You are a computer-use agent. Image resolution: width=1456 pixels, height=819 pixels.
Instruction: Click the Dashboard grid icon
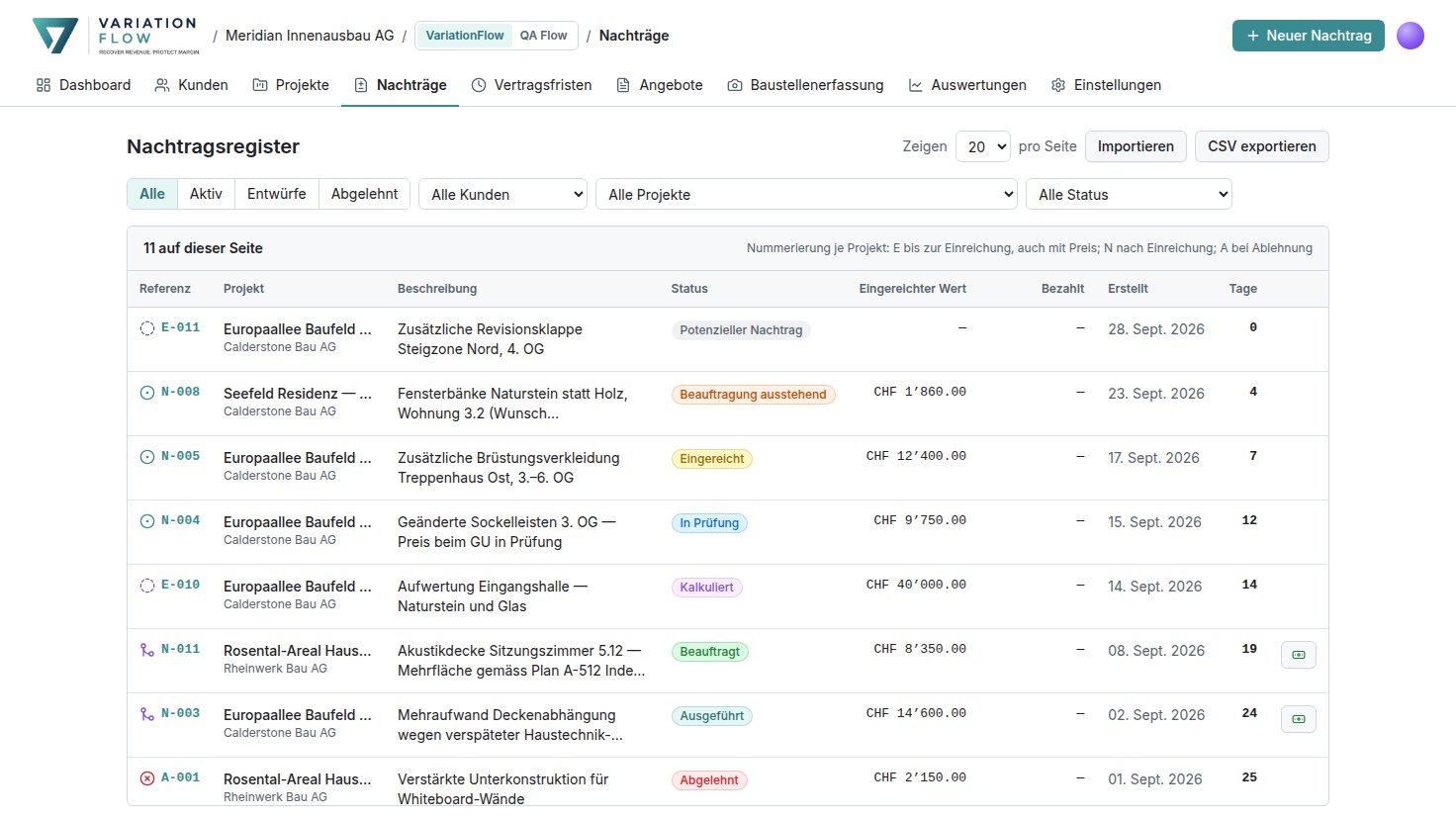click(x=44, y=85)
